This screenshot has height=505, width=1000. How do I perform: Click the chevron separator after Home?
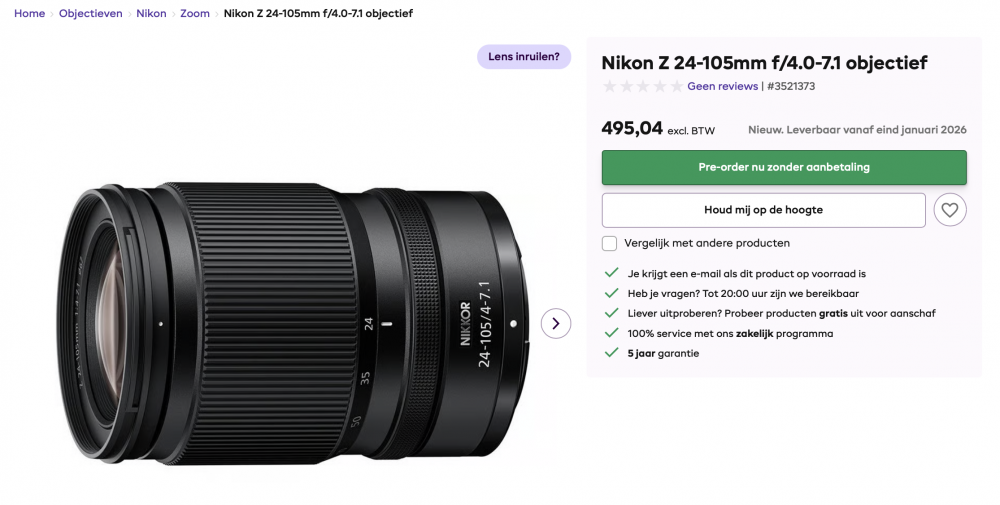click(52, 13)
